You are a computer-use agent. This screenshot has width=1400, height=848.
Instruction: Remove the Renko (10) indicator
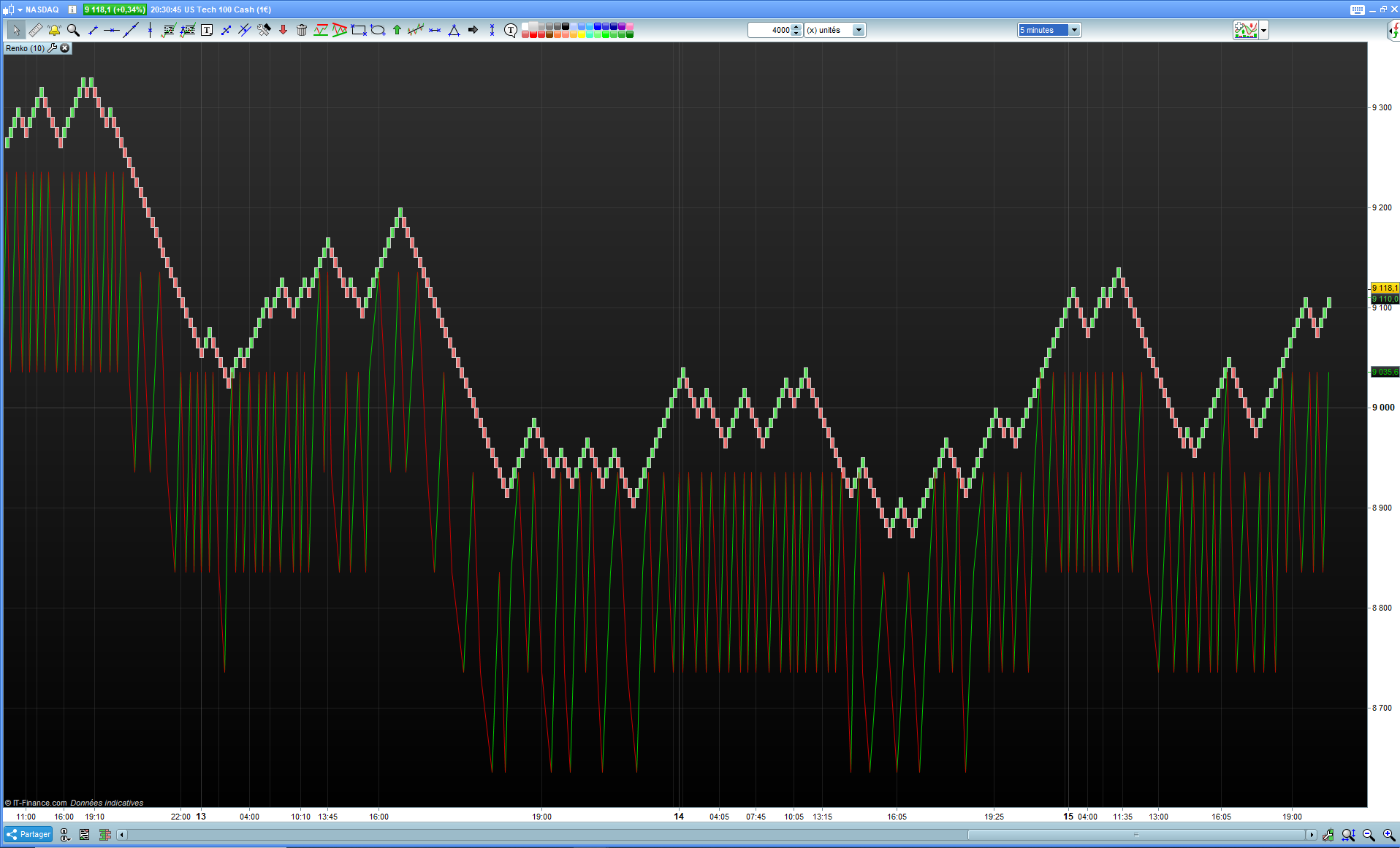pos(65,48)
